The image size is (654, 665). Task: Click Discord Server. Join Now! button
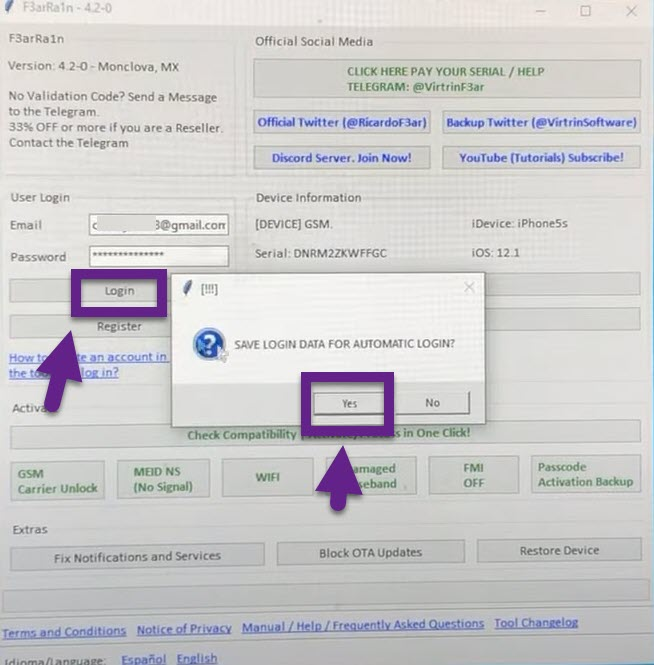[x=342, y=158]
